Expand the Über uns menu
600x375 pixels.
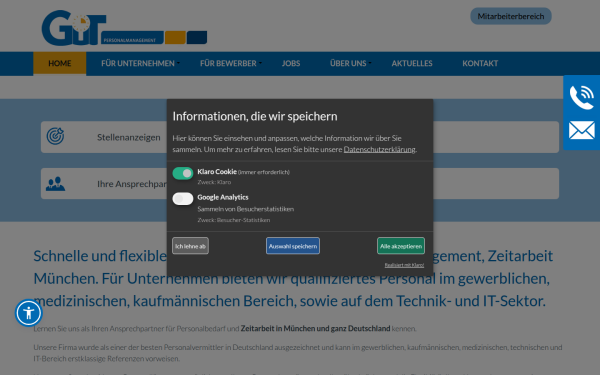click(x=351, y=64)
